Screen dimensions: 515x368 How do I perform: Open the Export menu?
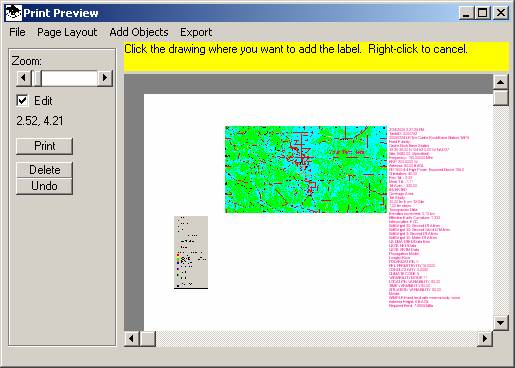point(196,32)
